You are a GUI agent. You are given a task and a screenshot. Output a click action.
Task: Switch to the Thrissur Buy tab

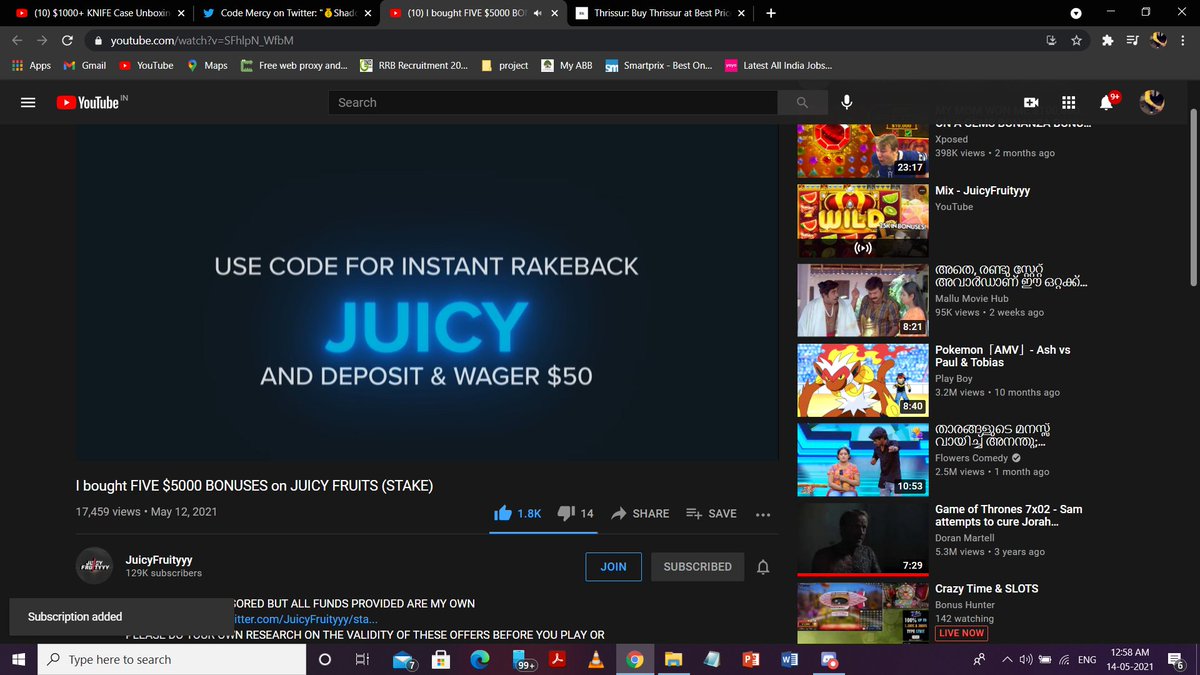660,14
